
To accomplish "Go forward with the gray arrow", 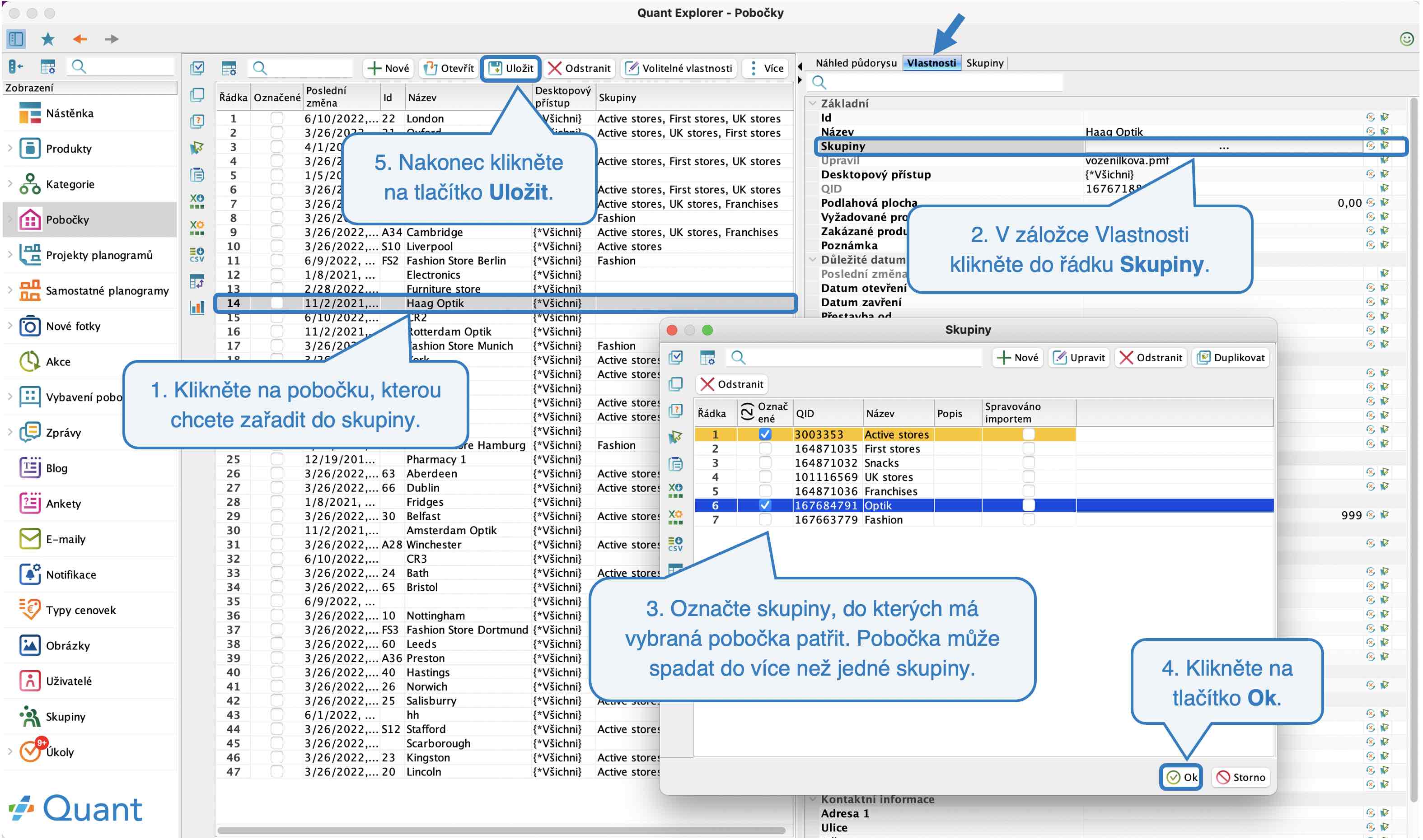I will 112,39.
